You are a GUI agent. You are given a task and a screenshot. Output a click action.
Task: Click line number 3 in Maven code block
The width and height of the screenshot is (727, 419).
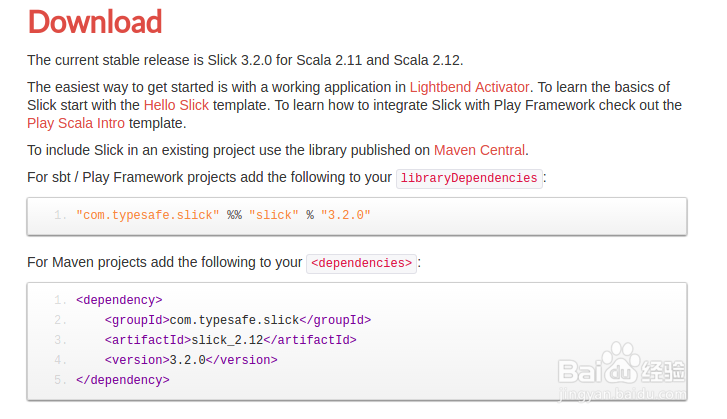coord(60,340)
